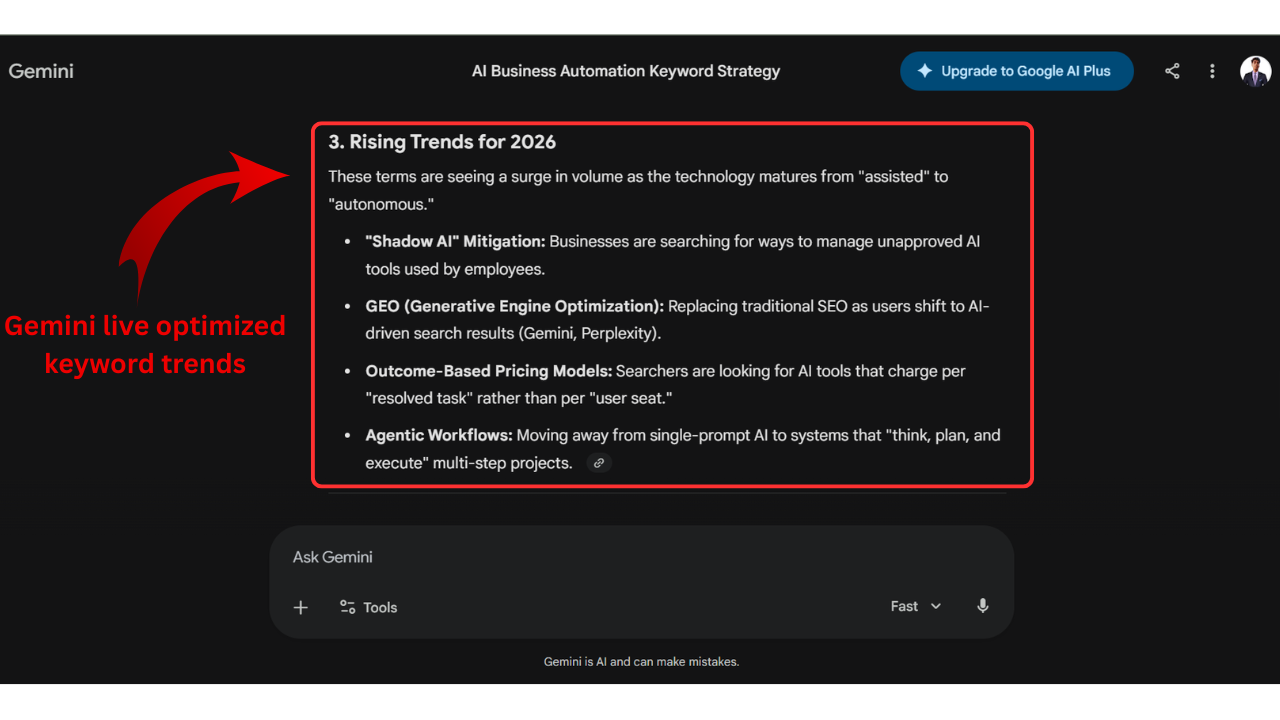Activate the microphone voice input icon
Screen dimensions: 1280x720
click(983, 606)
